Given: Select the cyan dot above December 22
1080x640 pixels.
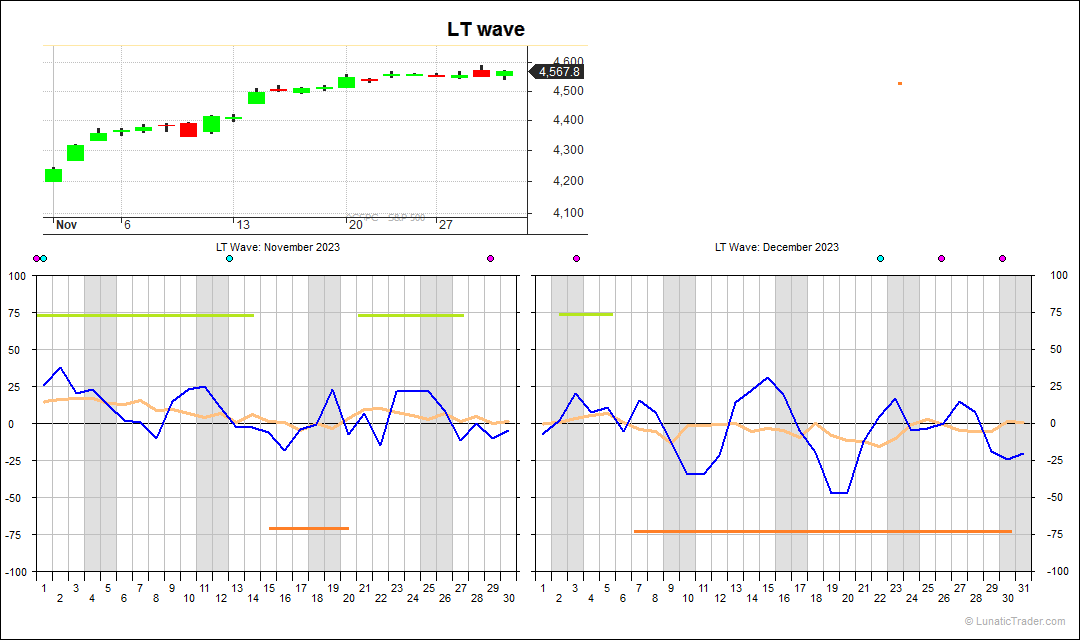Looking at the screenshot, I should (880, 259).
